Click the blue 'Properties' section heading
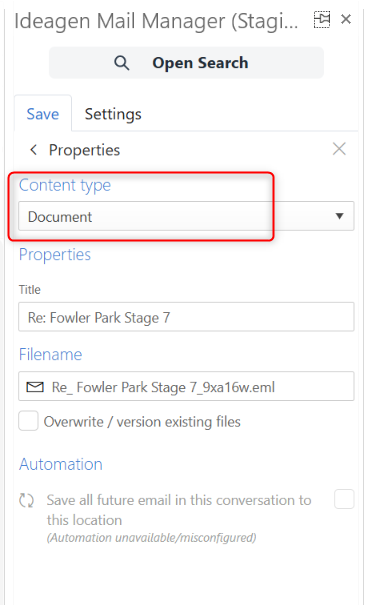This screenshot has width=366, height=605. [55, 255]
